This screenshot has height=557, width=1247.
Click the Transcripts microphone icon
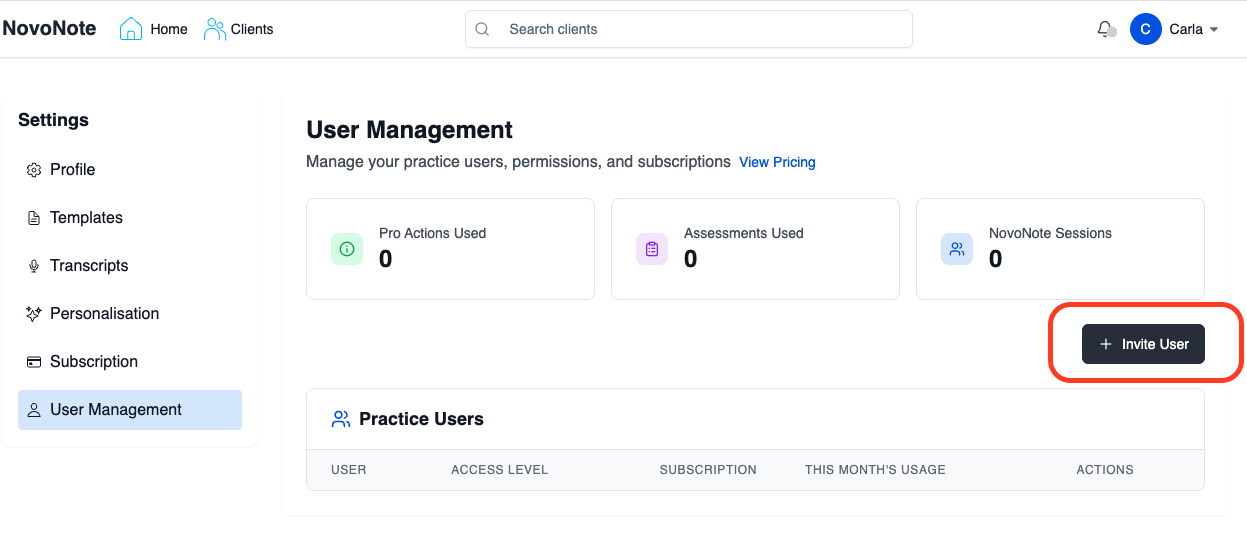[33, 266]
